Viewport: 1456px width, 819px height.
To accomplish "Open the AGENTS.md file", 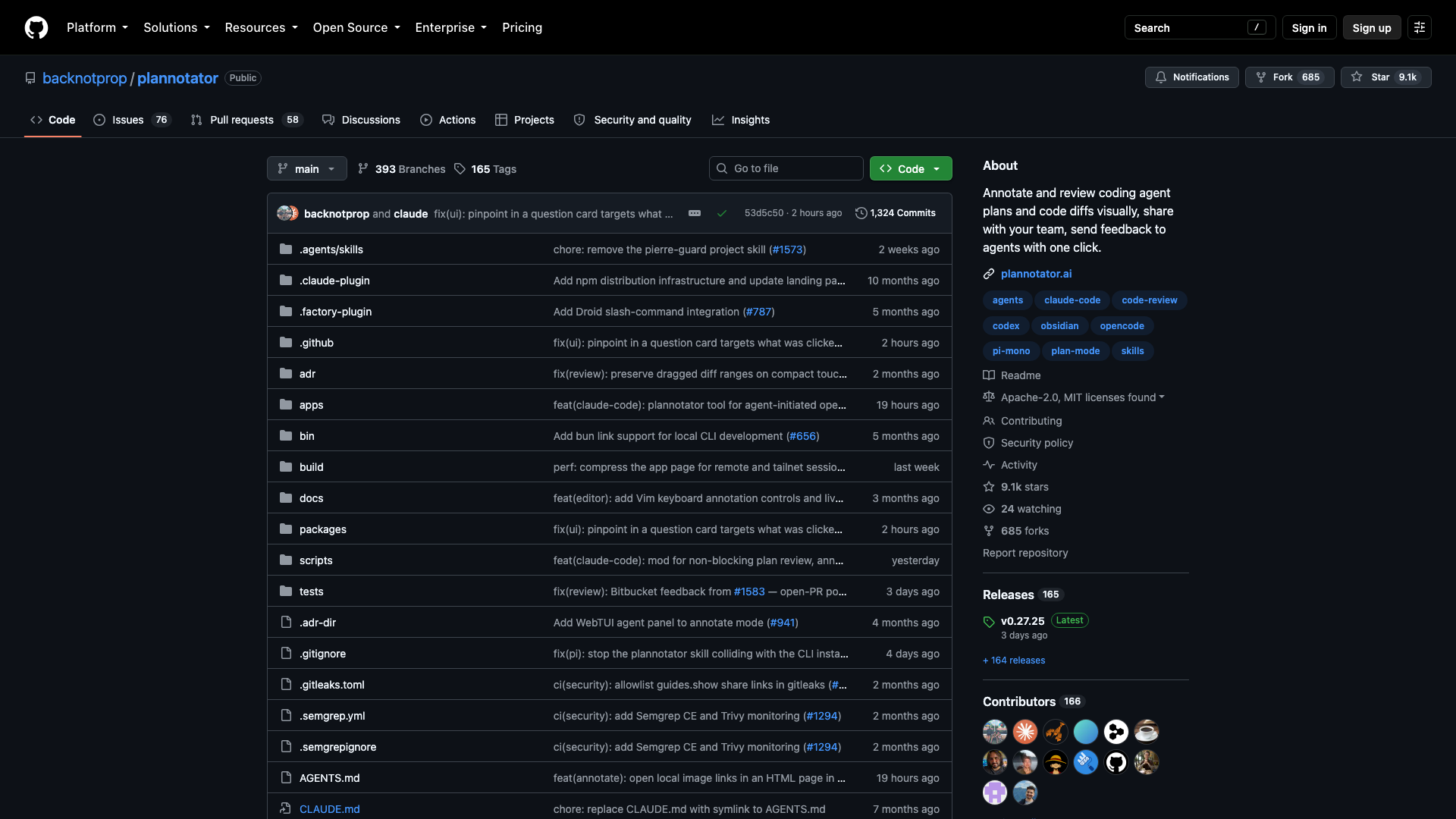I will (329, 777).
